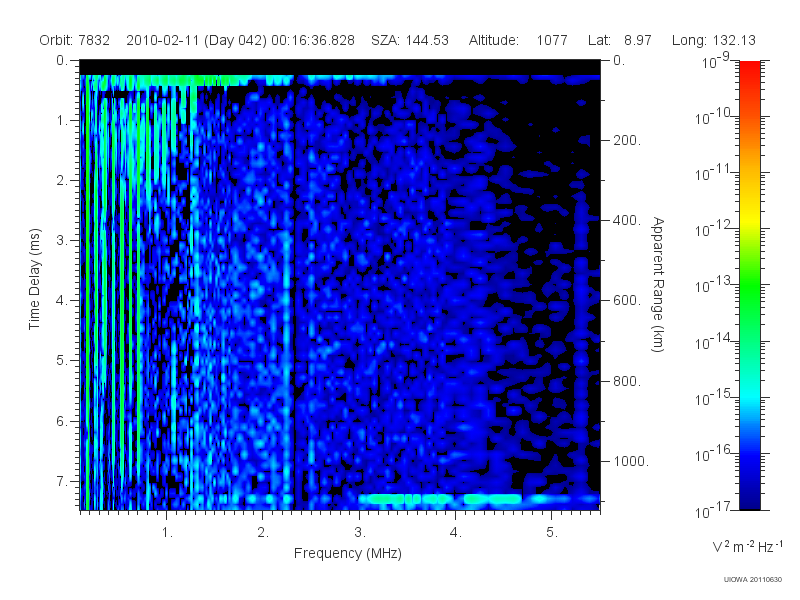
Task: Click the 'Time Delay (ms)' axis label
Action: (x=34, y=279)
